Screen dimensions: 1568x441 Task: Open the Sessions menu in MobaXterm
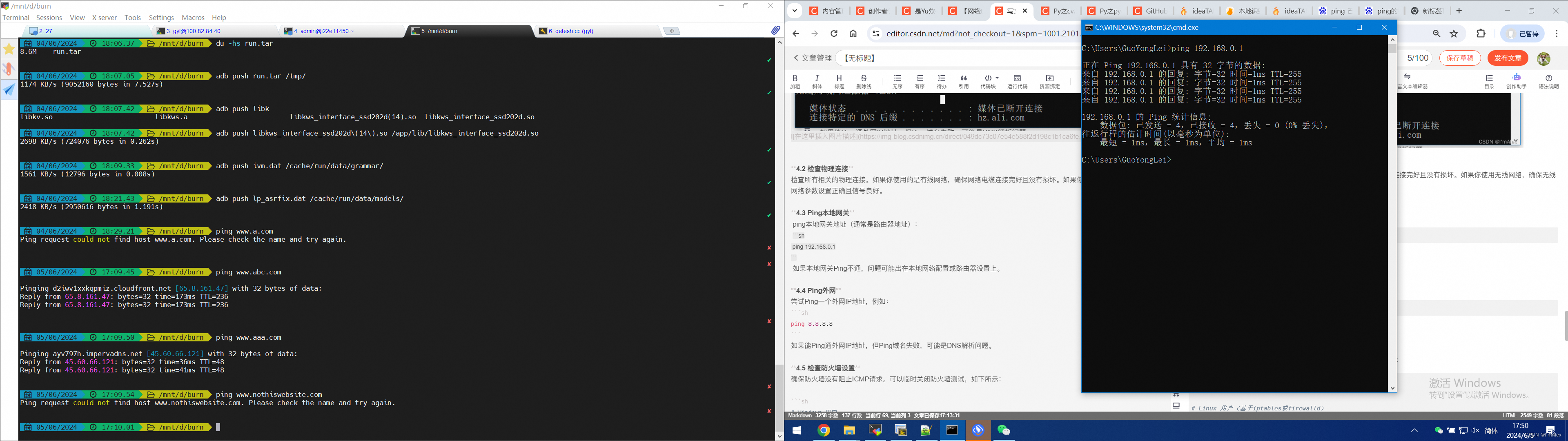pos(49,18)
